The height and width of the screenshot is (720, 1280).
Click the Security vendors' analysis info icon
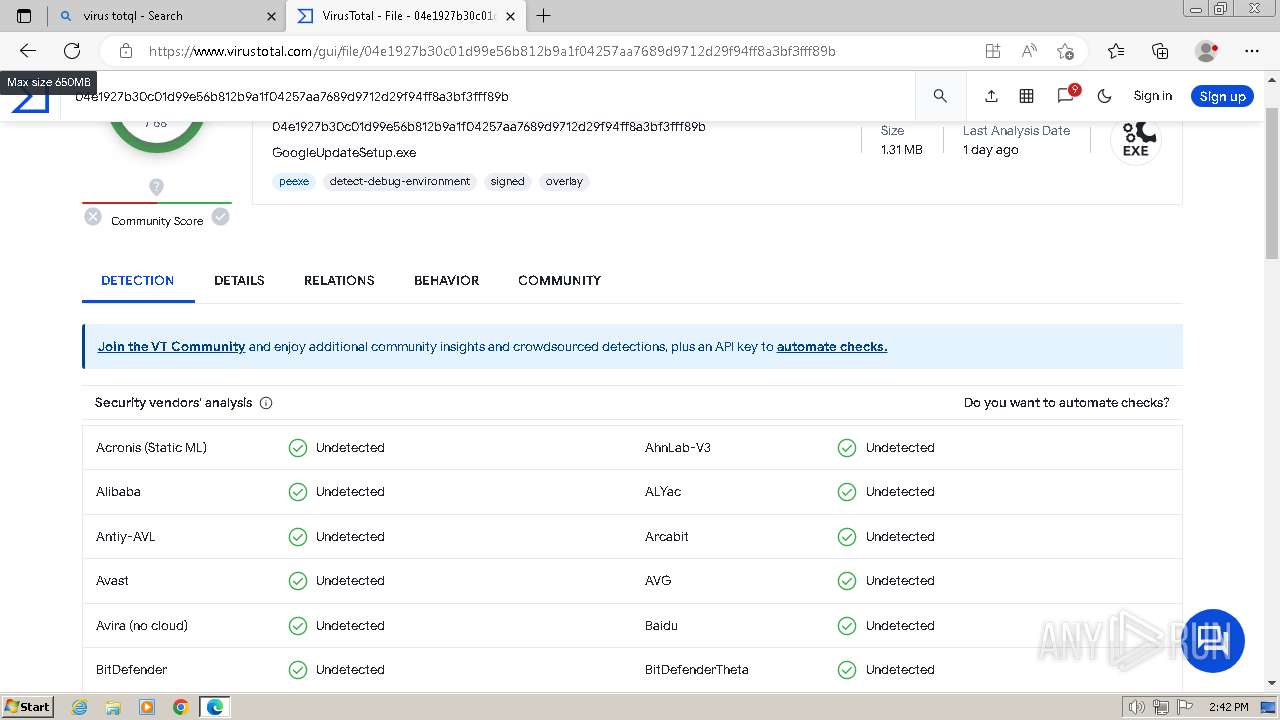(266, 403)
